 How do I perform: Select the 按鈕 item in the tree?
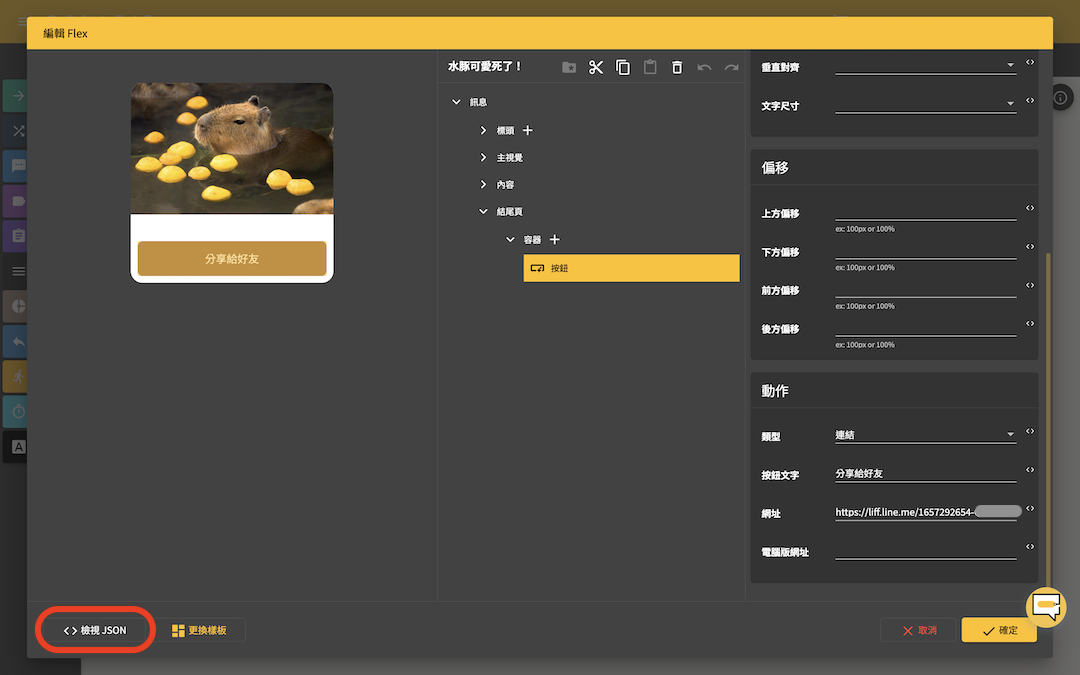[631, 268]
